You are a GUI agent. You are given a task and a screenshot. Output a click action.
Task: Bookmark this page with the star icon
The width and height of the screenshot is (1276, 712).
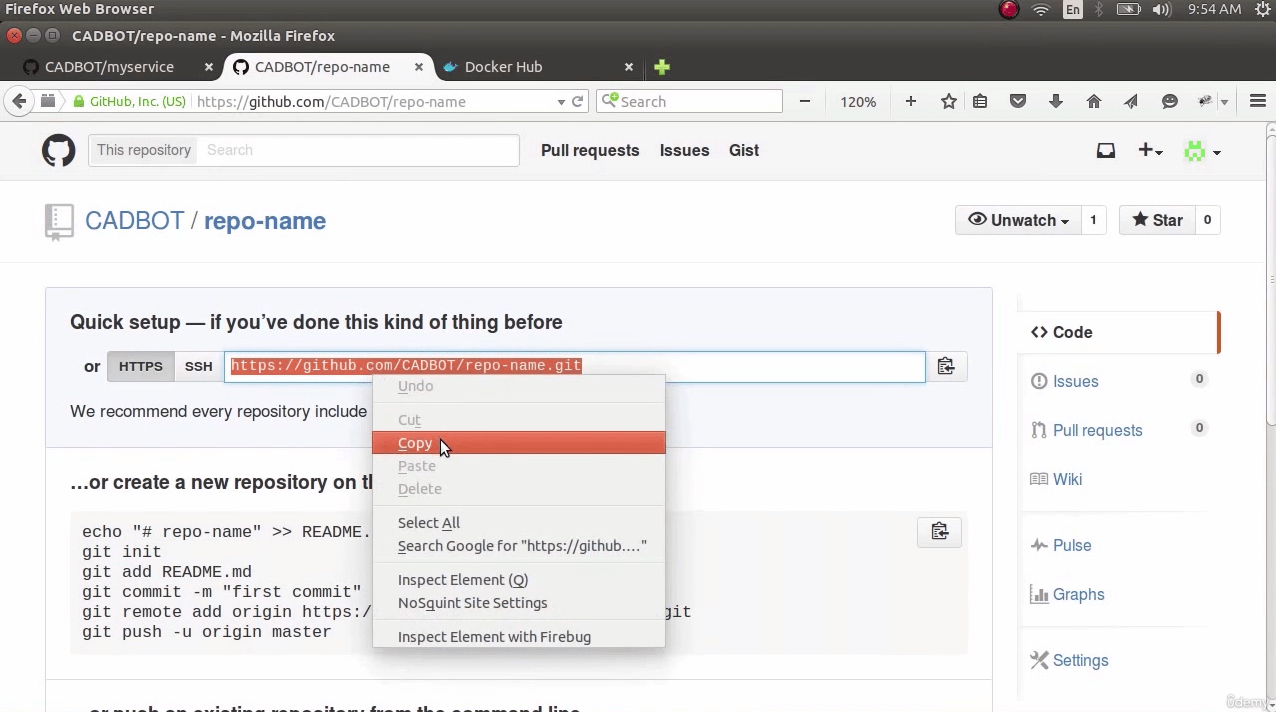(x=949, y=101)
